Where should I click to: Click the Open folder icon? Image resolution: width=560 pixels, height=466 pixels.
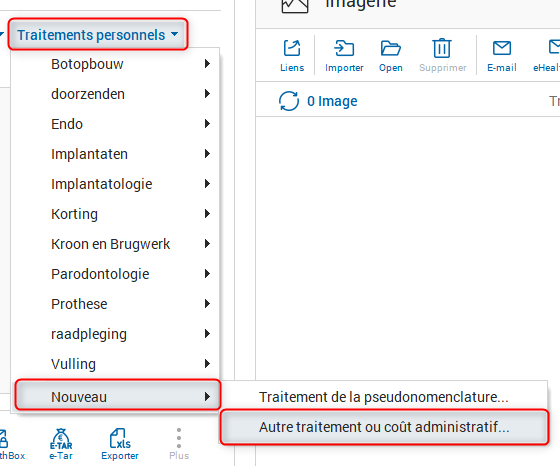(x=390, y=48)
